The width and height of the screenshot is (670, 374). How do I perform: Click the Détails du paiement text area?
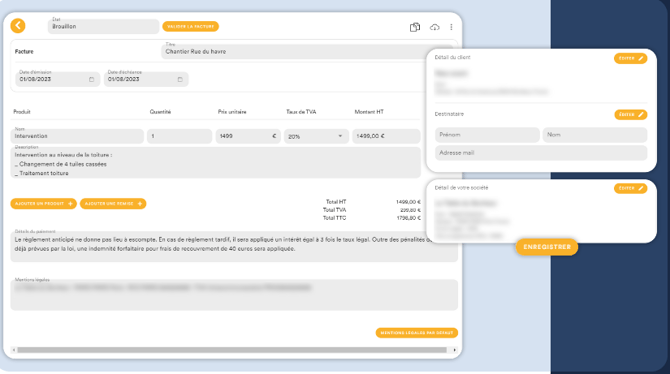(234, 247)
